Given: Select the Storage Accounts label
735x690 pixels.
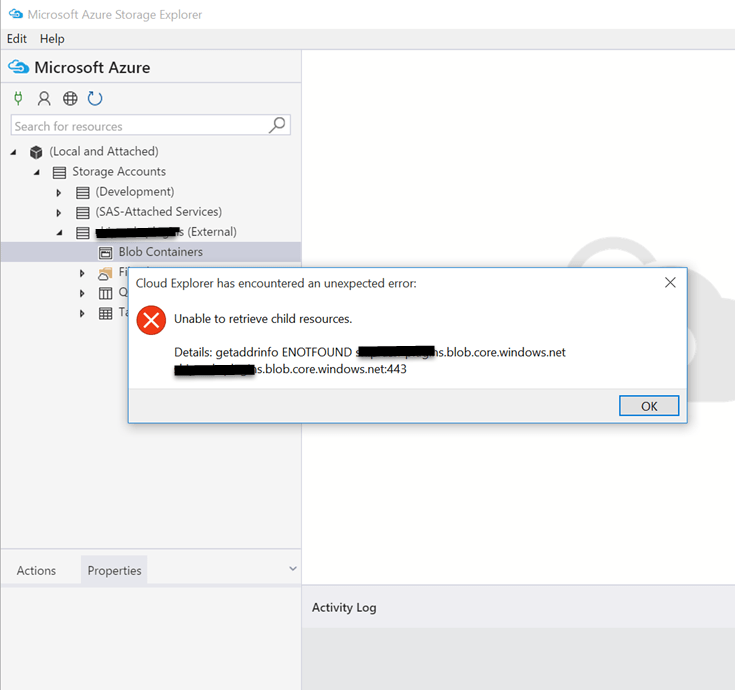Looking at the screenshot, I should coord(119,172).
